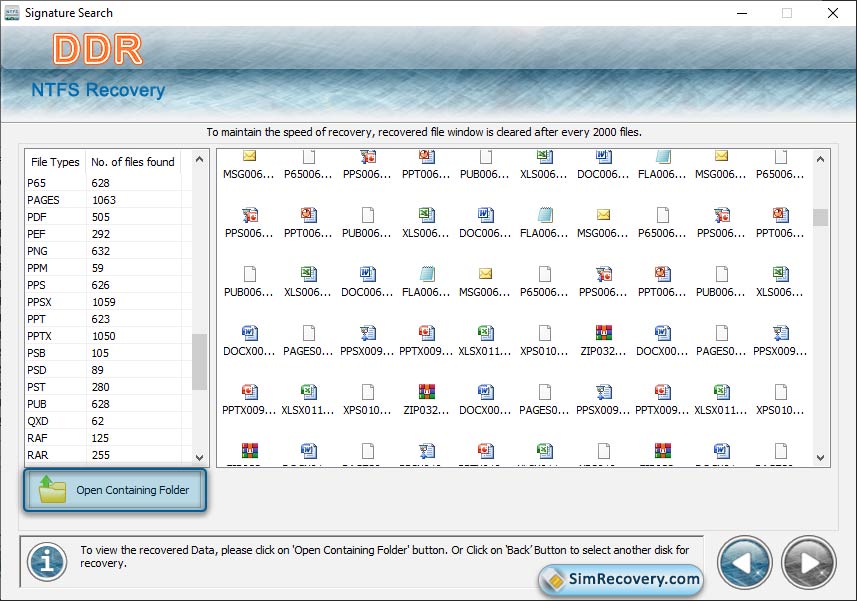Choose the PNG file type row

pos(109,251)
